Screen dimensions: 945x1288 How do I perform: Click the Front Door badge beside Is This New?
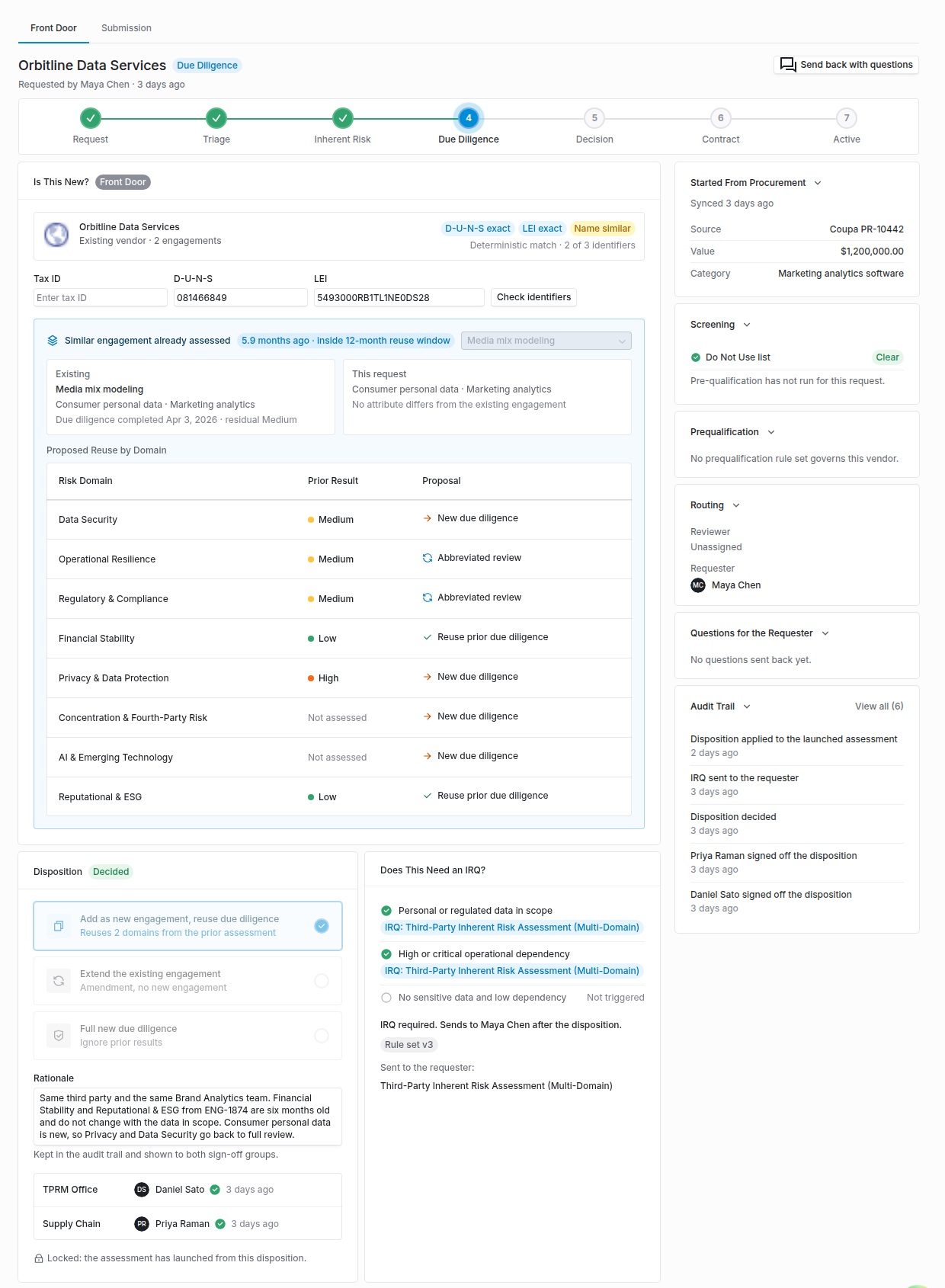pyautogui.click(x=123, y=182)
